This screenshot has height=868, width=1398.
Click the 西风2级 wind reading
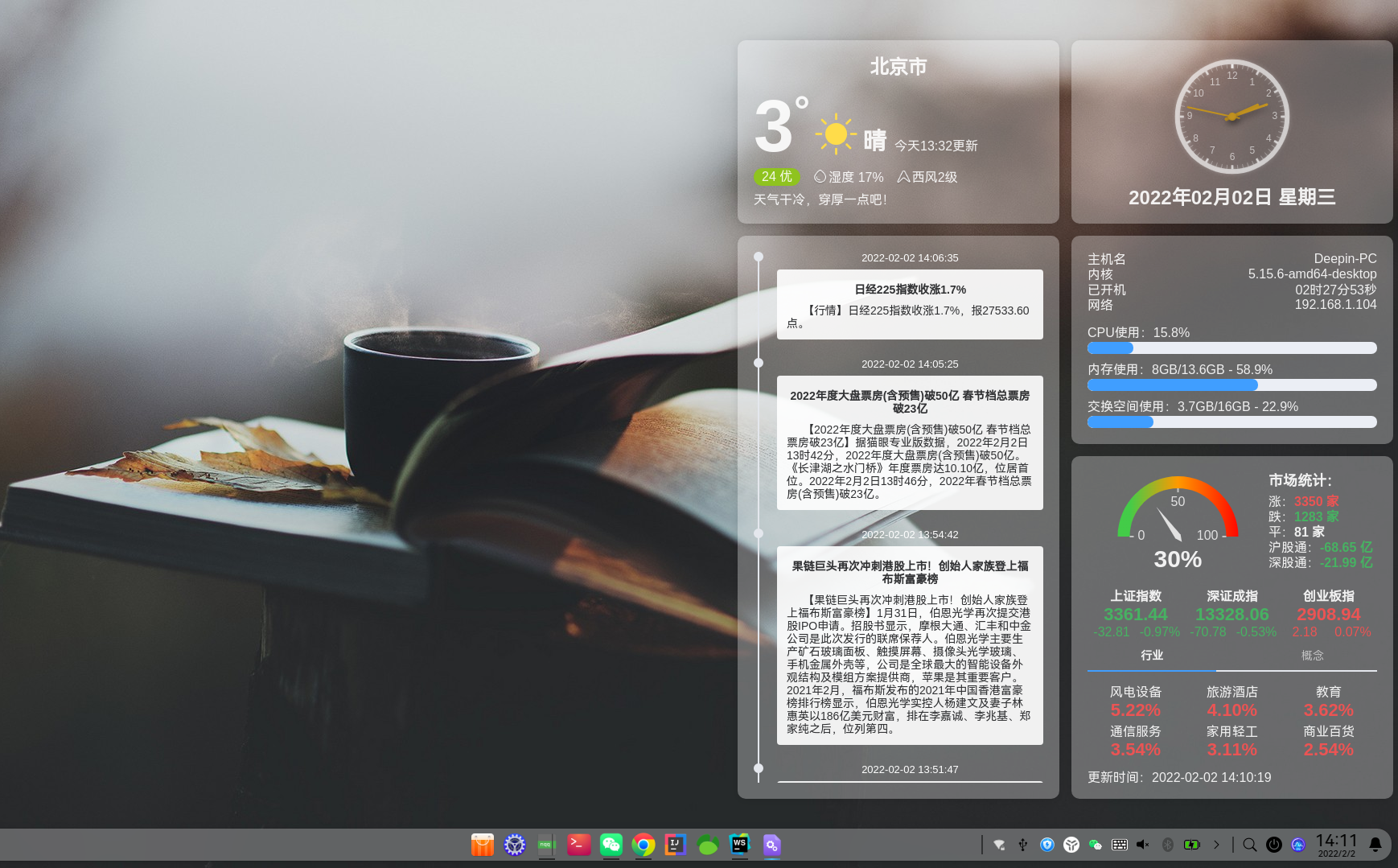point(927,177)
